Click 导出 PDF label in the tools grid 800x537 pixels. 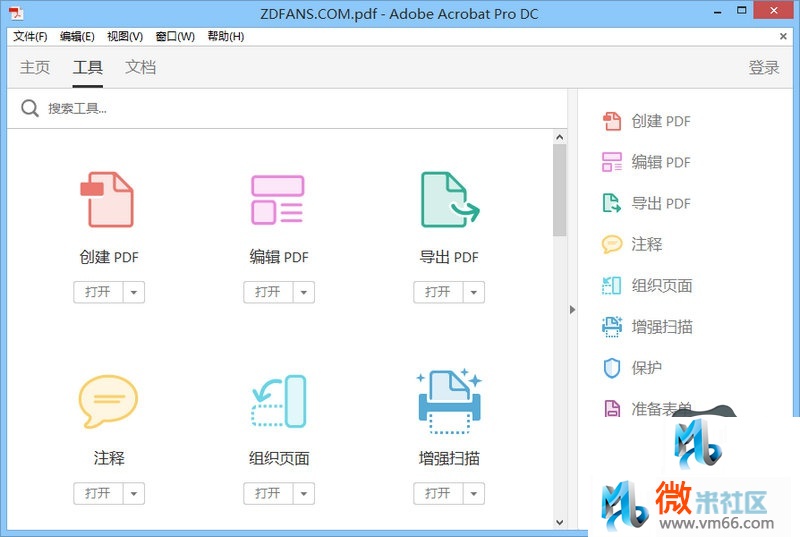tap(449, 257)
